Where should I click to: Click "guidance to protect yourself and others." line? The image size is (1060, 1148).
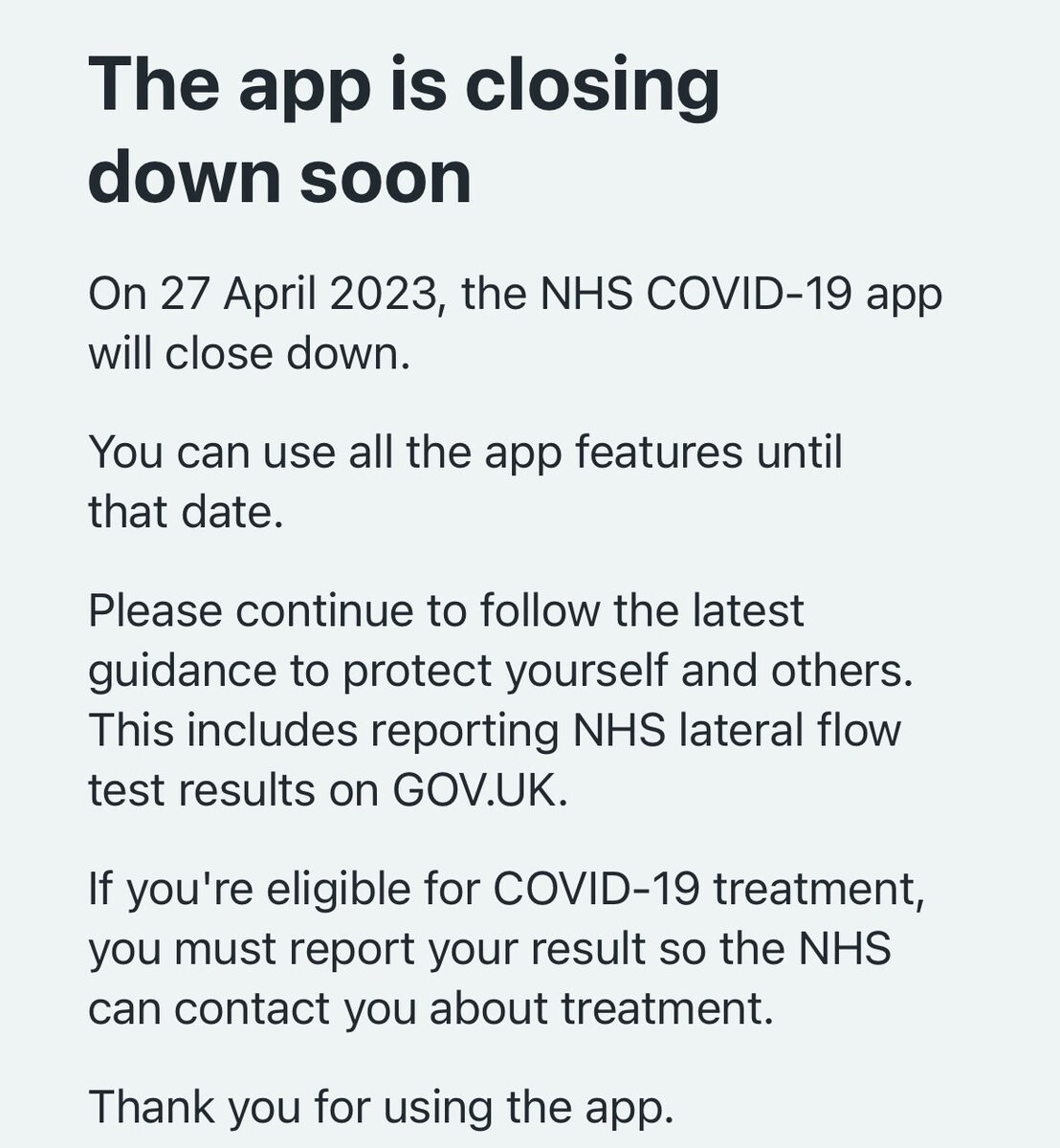pos(501,673)
